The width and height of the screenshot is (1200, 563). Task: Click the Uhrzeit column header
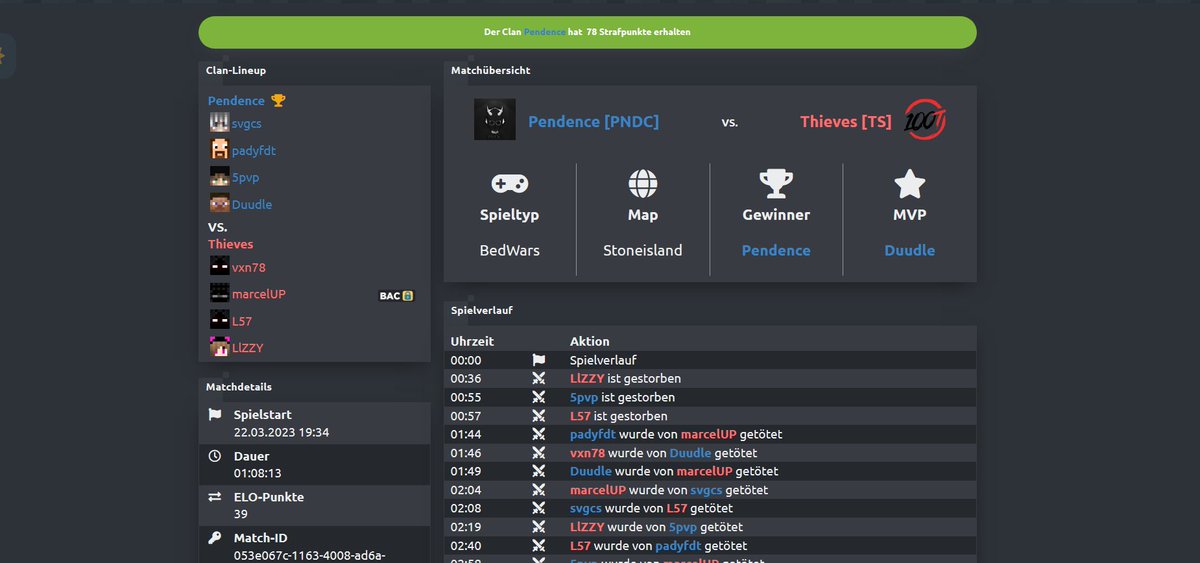coord(472,341)
